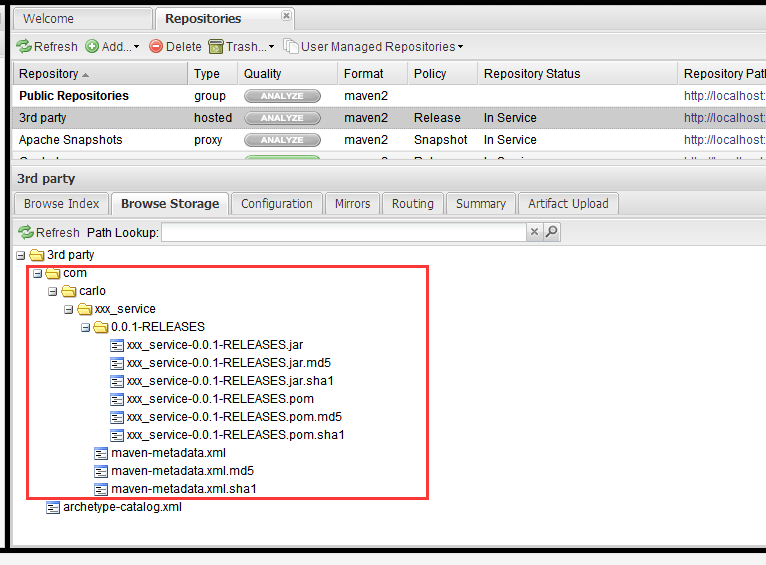Screen dimensions: 766x565
Task: Click the Trash can icon
Action: click(x=215, y=46)
